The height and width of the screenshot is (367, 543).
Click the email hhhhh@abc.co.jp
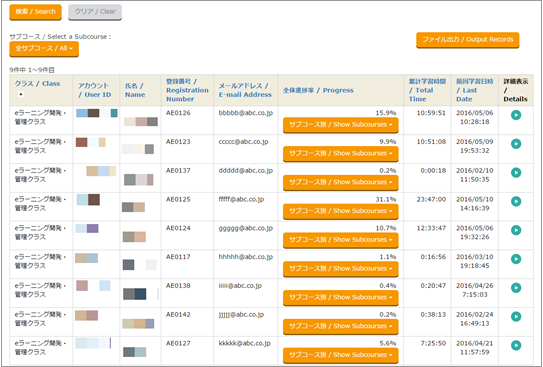click(246, 257)
